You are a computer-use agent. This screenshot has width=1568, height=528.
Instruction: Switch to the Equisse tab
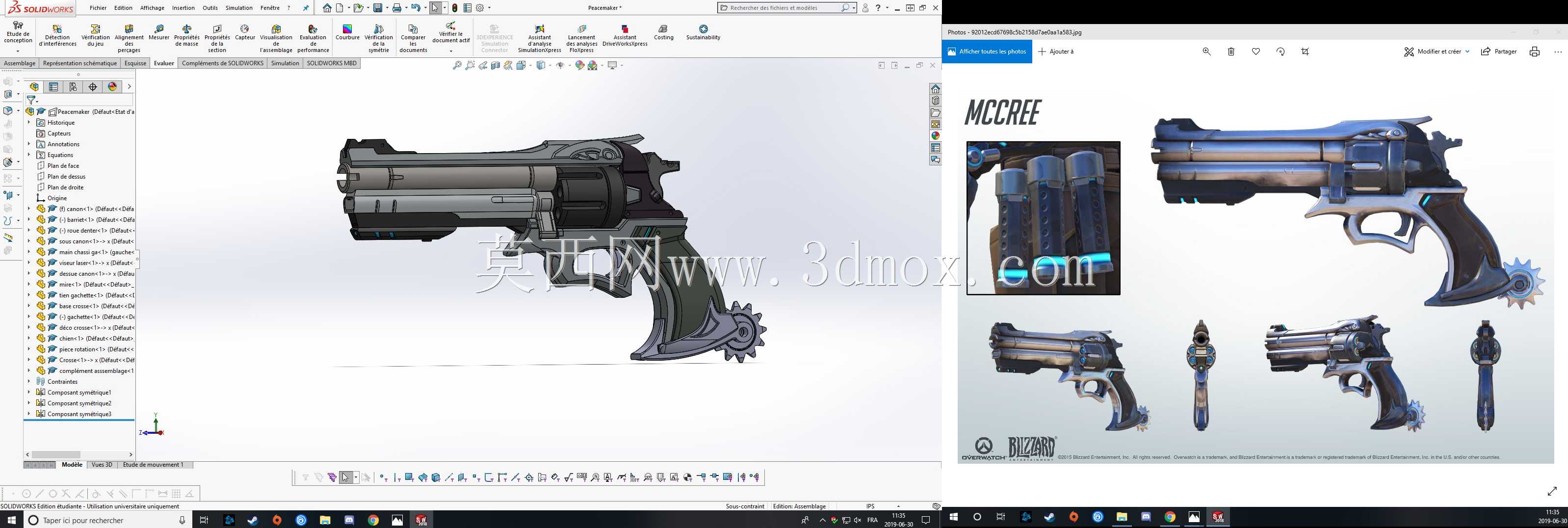[x=135, y=63]
